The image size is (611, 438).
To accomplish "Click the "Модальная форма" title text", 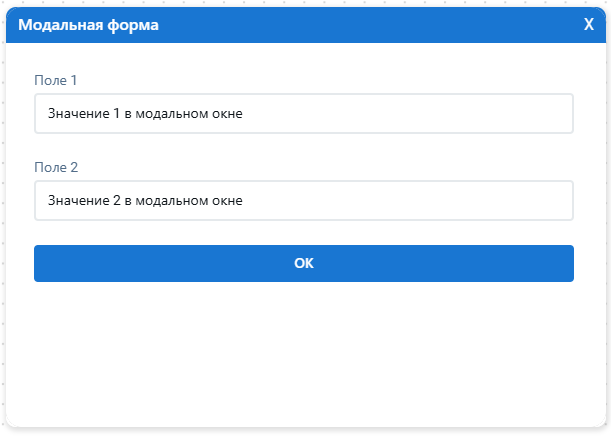I will 88,26.
